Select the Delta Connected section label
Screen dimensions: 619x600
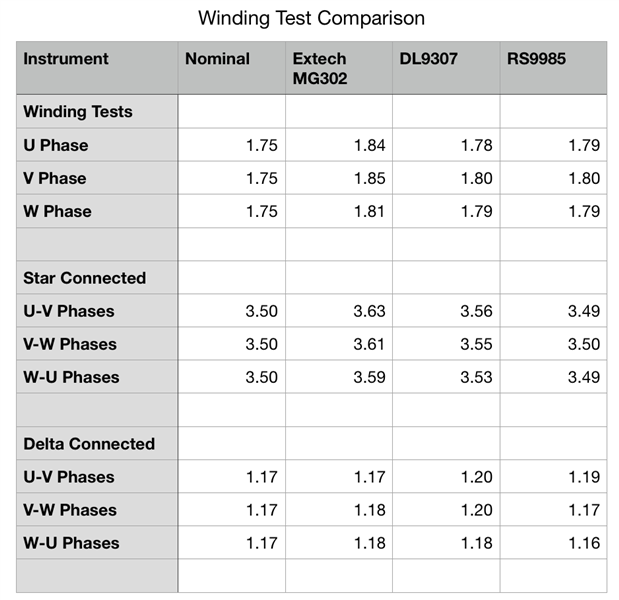pos(88,444)
